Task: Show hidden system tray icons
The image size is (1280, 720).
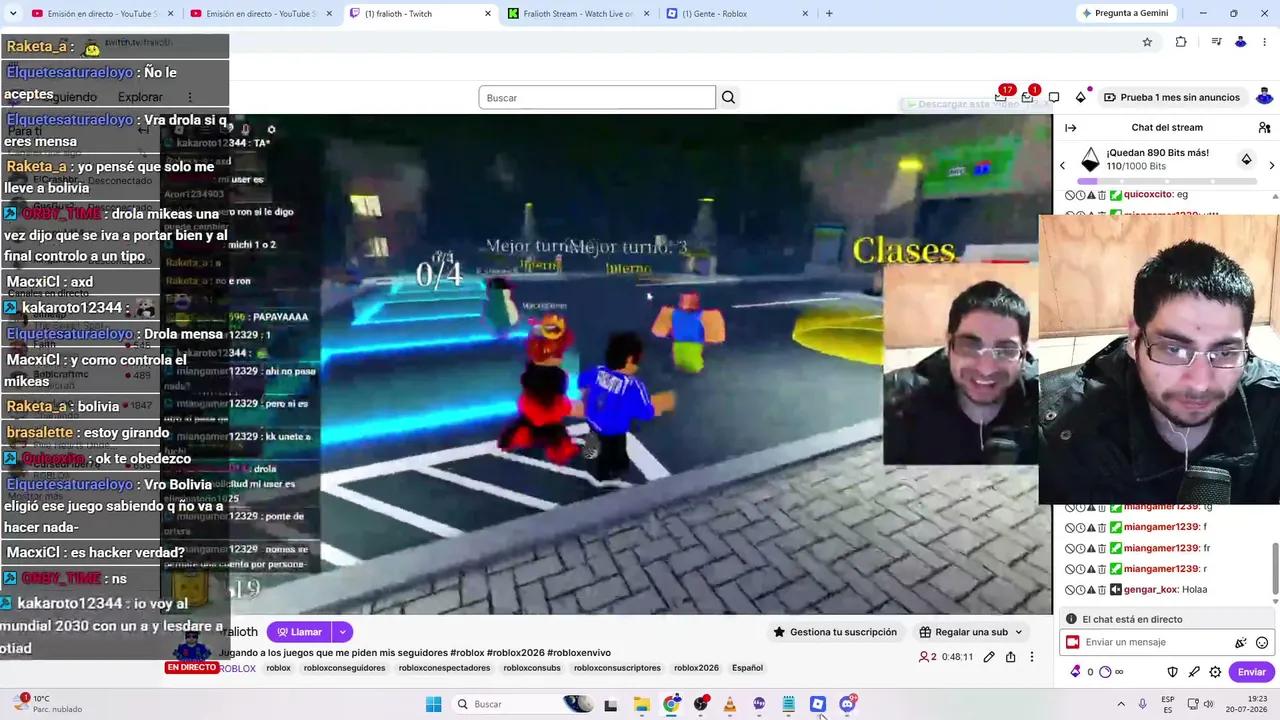Action: 1120,704
